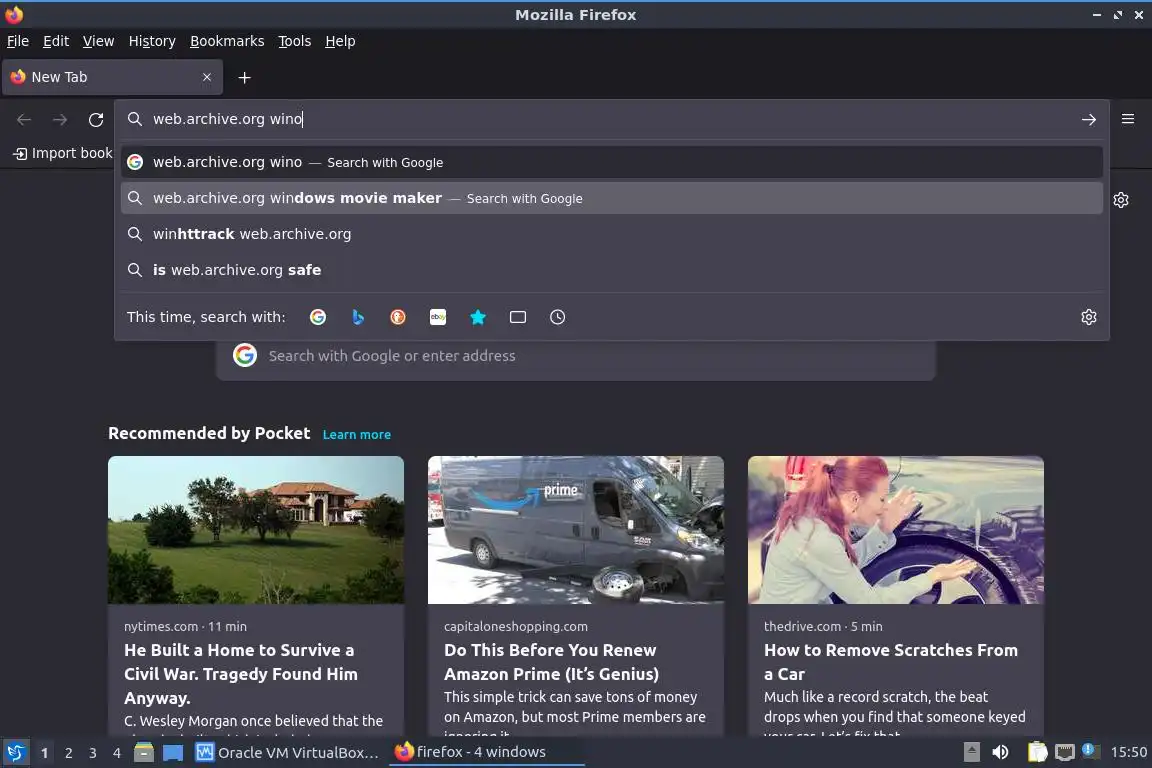The width and height of the screenshot is (1152, 768).
Task: Select the New Tab tab
Action: [x=112, y=77]
